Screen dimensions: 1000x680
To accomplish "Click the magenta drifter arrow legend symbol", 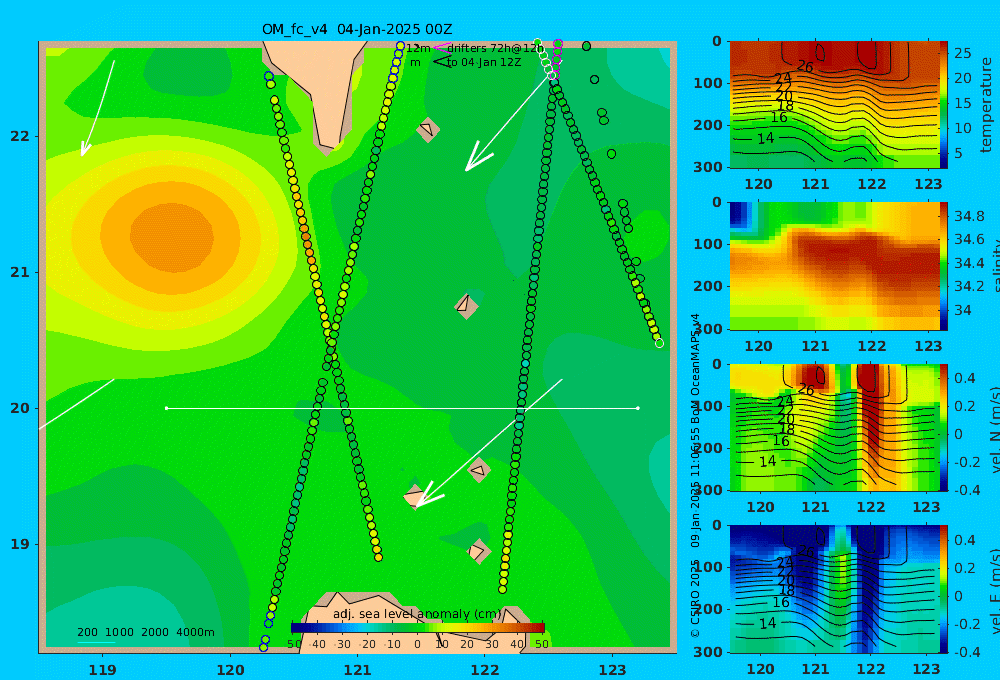I will (442, 48).
